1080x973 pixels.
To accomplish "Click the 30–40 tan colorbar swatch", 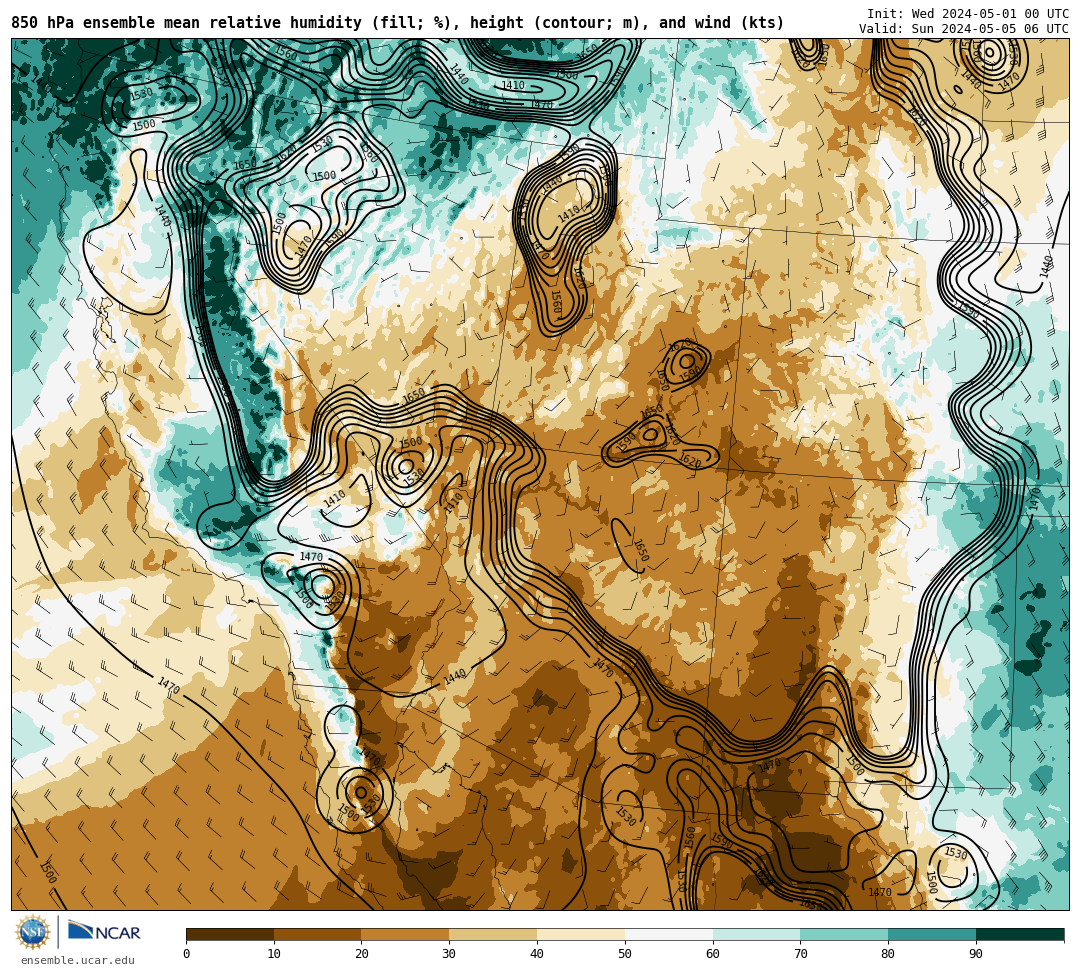I will pyautogui.click(x=493, y=934).
